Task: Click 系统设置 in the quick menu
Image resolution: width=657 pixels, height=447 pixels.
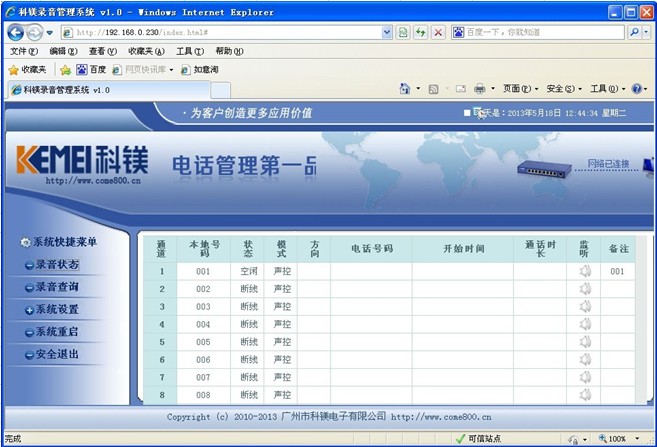Action: [x=56, y=310]
